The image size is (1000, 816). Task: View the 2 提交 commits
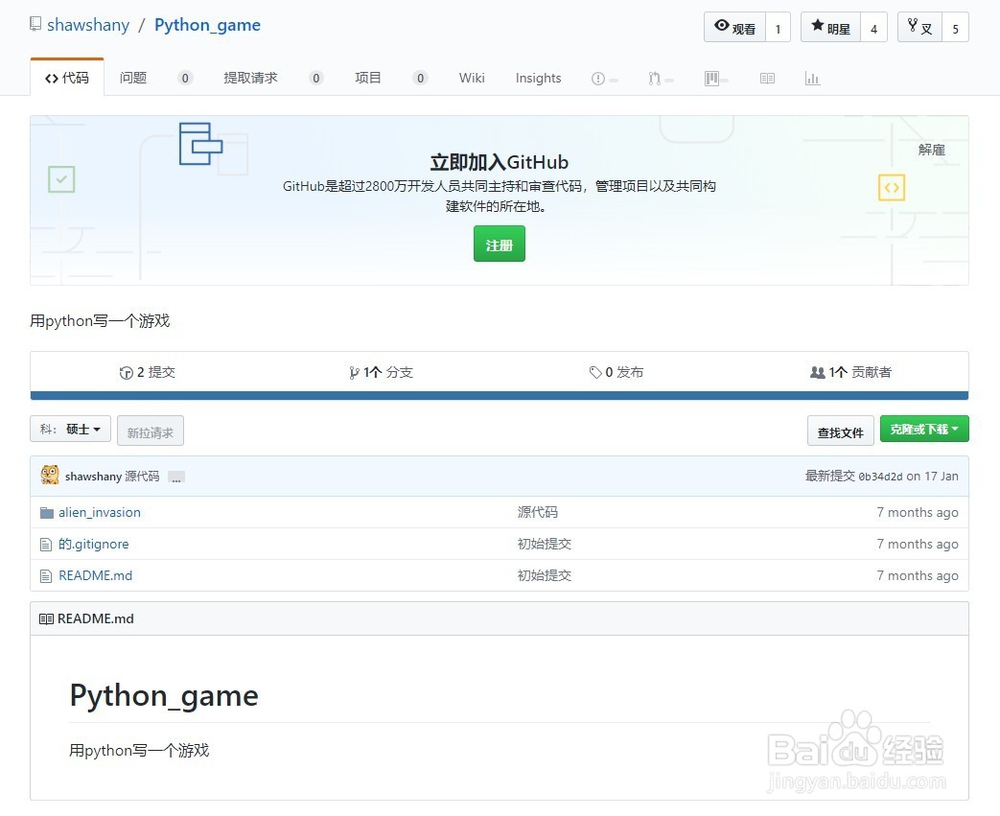[147, 372]
